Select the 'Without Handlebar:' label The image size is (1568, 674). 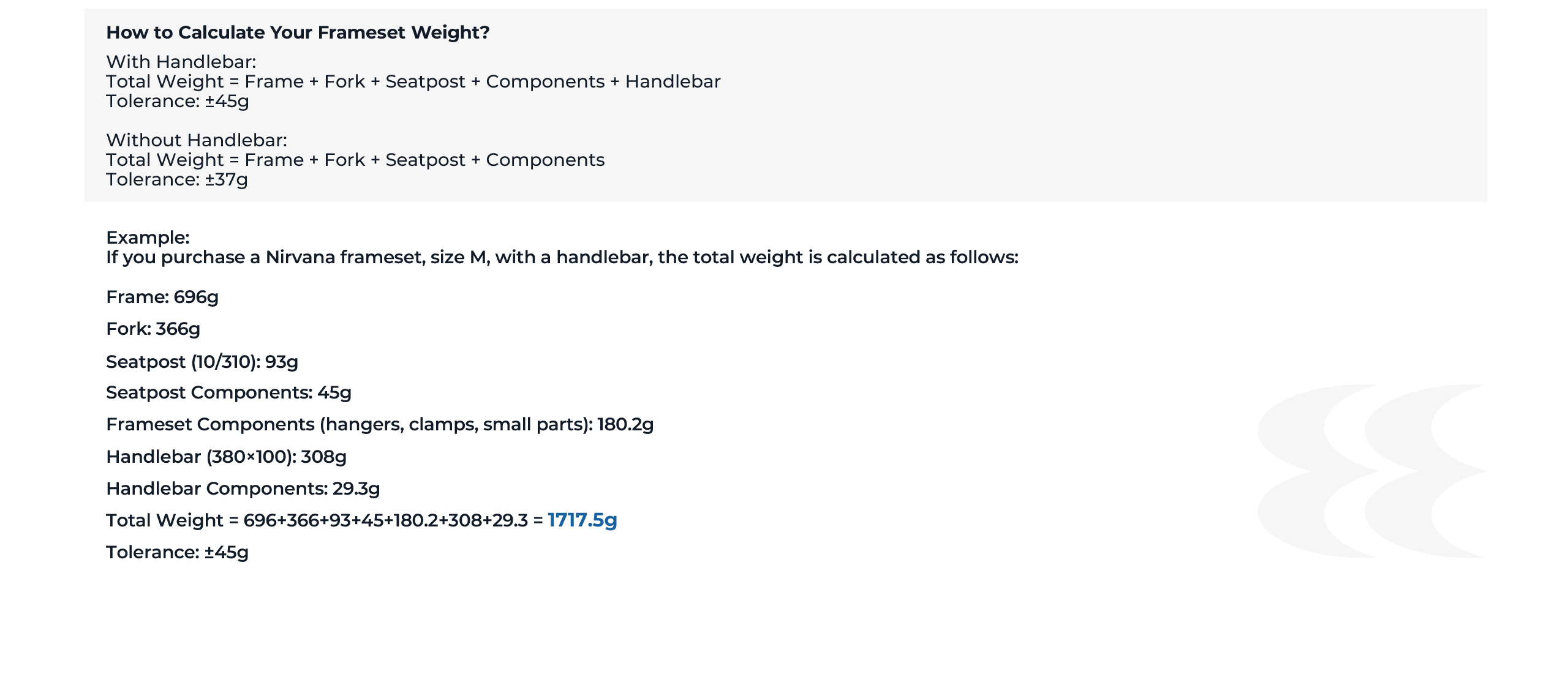pyautogui.click(x=196, y=140)
